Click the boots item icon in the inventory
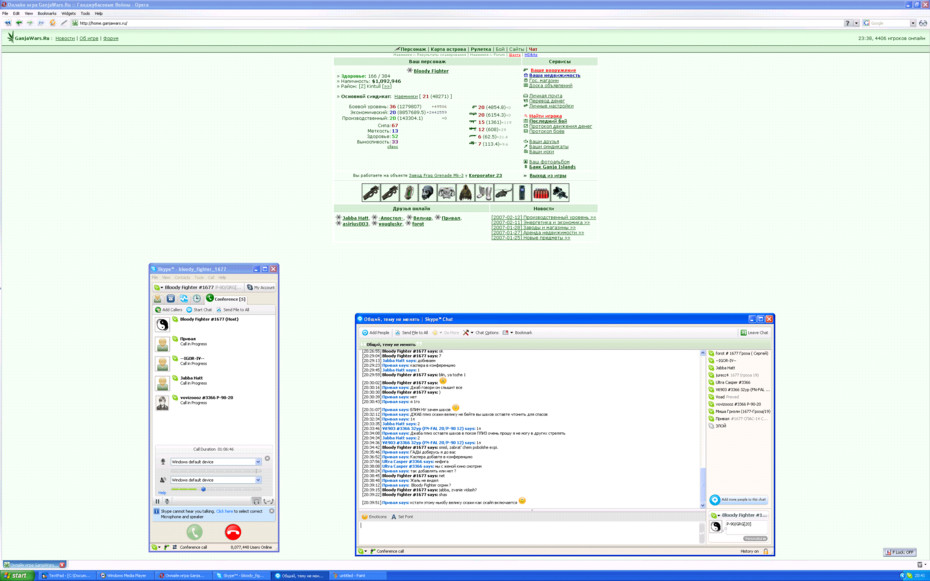 [484, 193]
